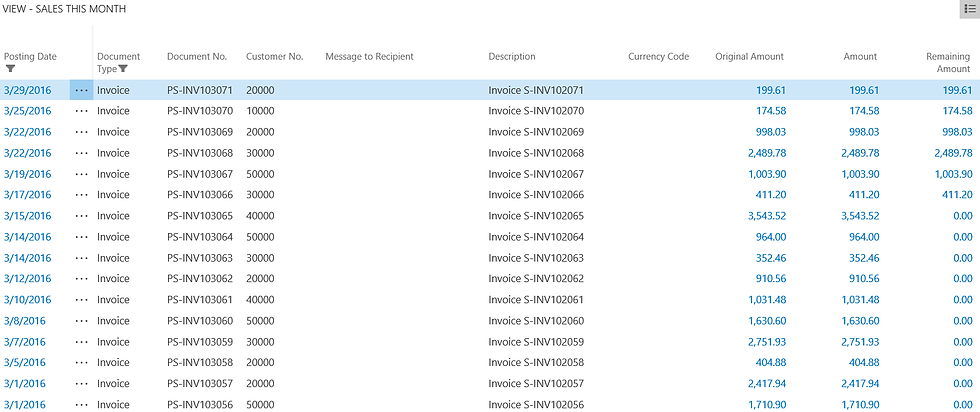Open the 3/10/2016 posting date link
The image size is (980, 412).
[x=28, y=300]
